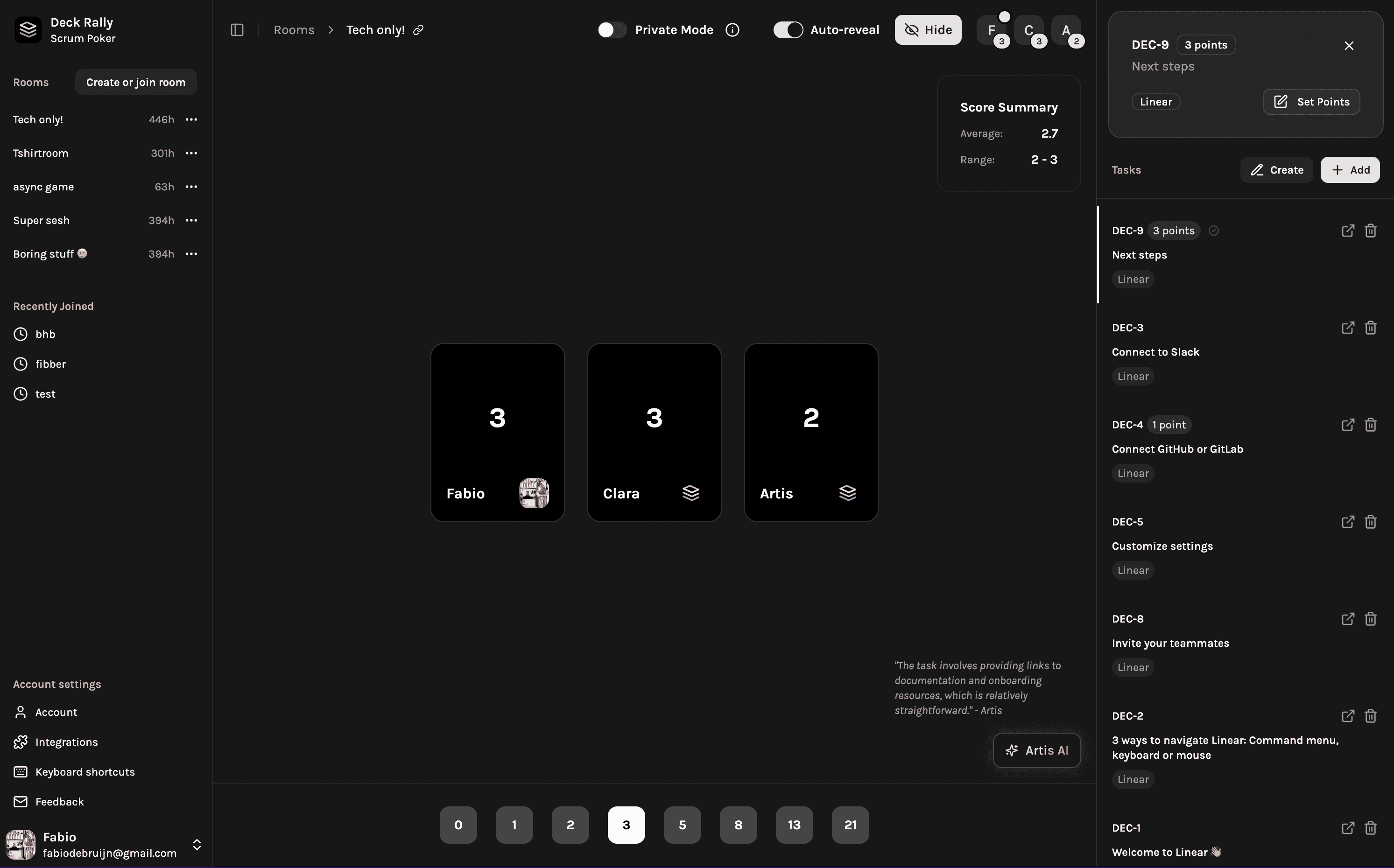Click the Artis AI button
Viewport: 1394px width, 868px height.
click(1037, 750)
